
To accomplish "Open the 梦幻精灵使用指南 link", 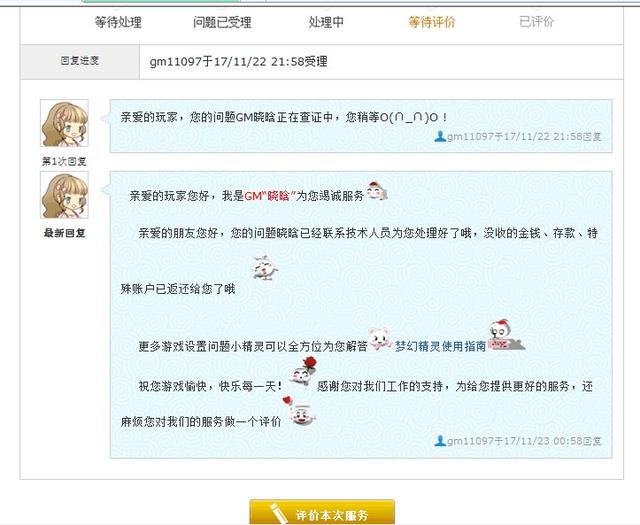I will 440,346.
